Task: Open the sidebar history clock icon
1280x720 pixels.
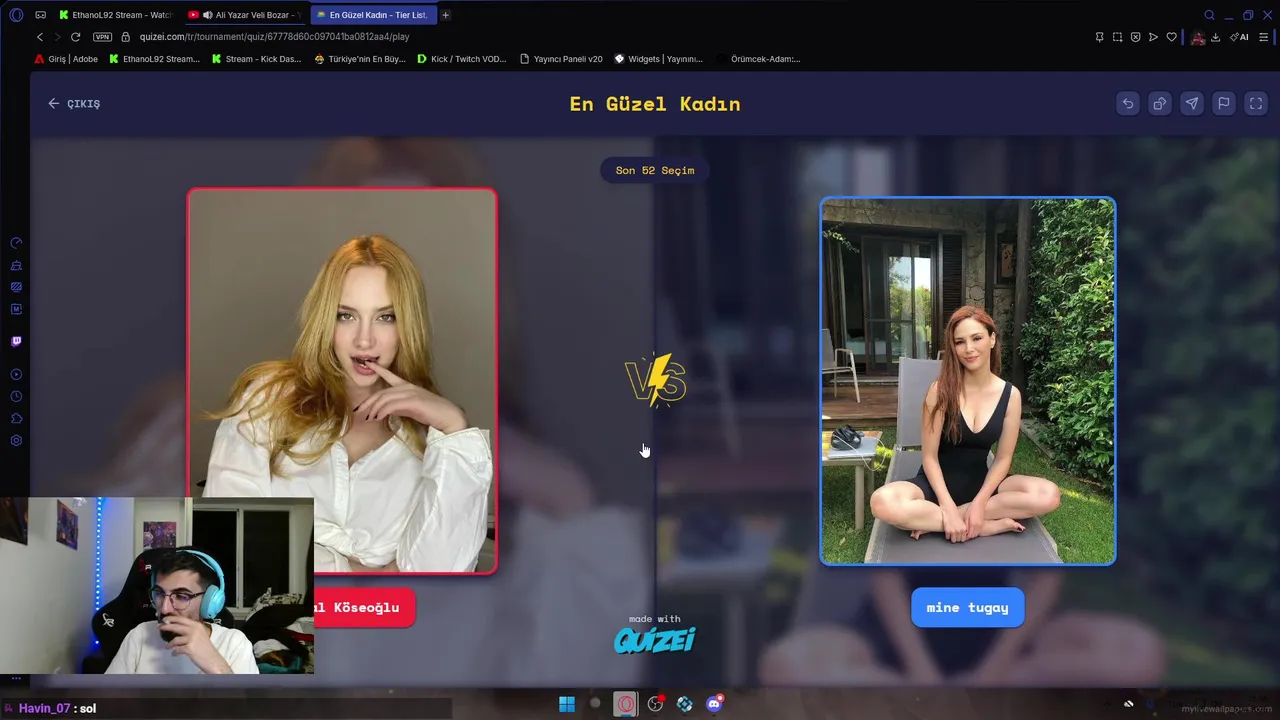Action: [x=16, y=396]
